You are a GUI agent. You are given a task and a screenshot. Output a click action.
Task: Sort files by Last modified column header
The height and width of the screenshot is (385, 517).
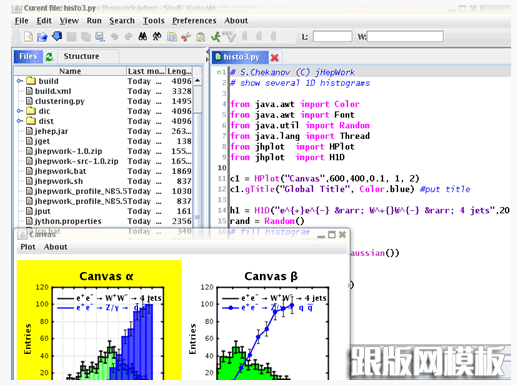tap(146, 71)
